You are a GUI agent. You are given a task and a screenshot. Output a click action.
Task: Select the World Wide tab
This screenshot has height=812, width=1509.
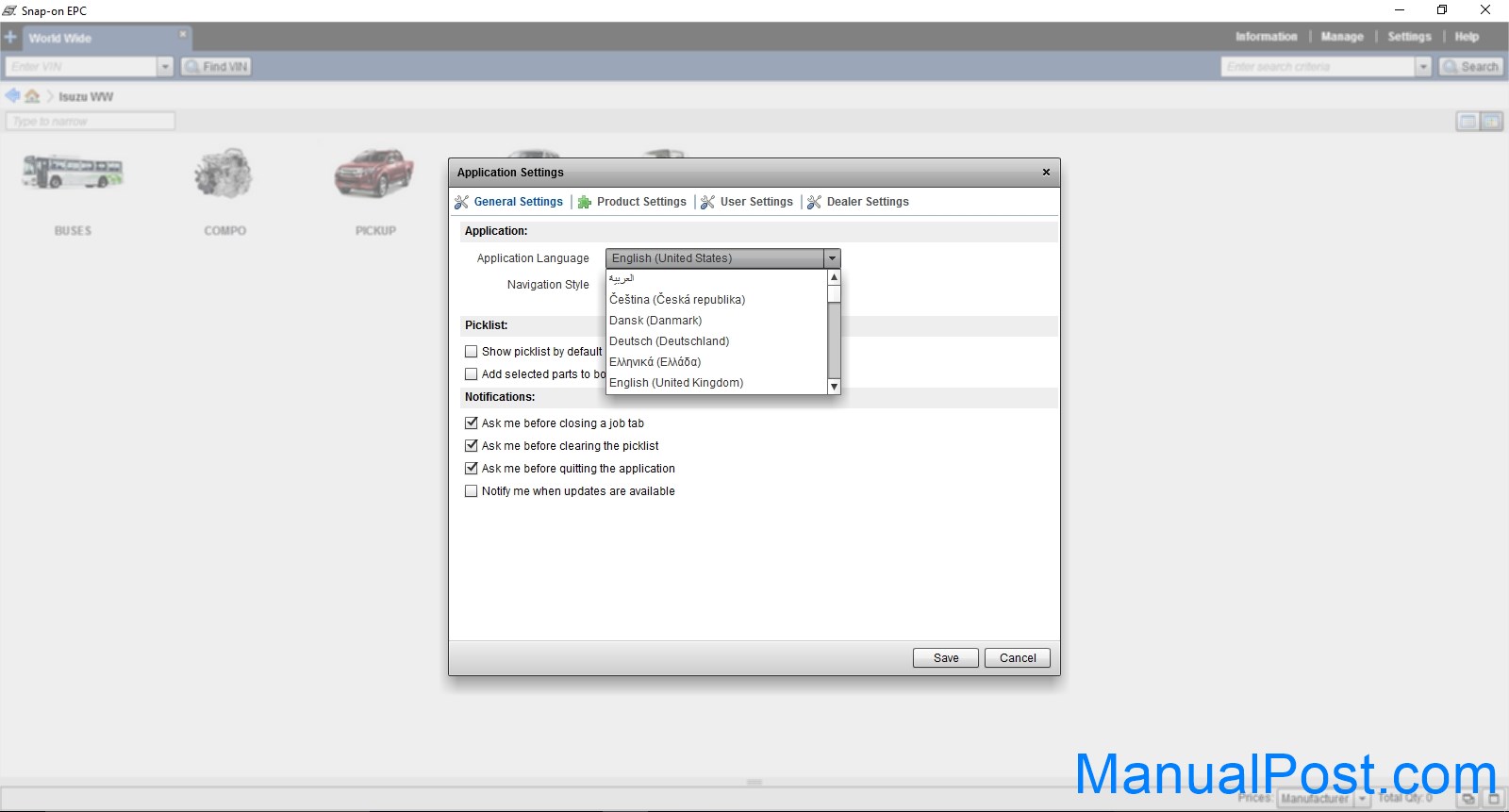(60, 39)
